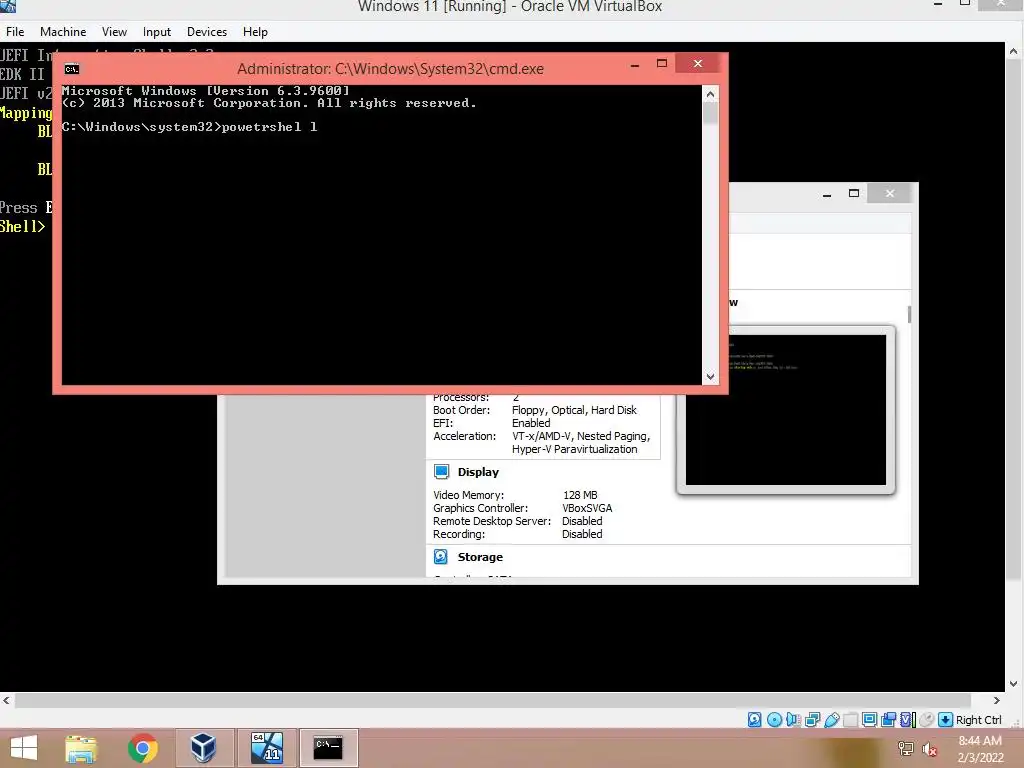
Task: Click 'Hyper-V Paravirtualization' text
Action: point(574,449)
